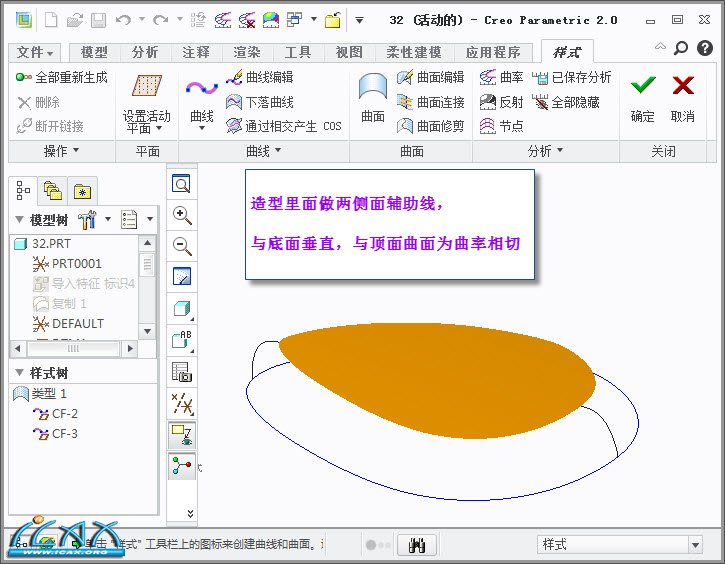Toggle the datum display filters icon
725x564 pixels.
tap(182, 403)
